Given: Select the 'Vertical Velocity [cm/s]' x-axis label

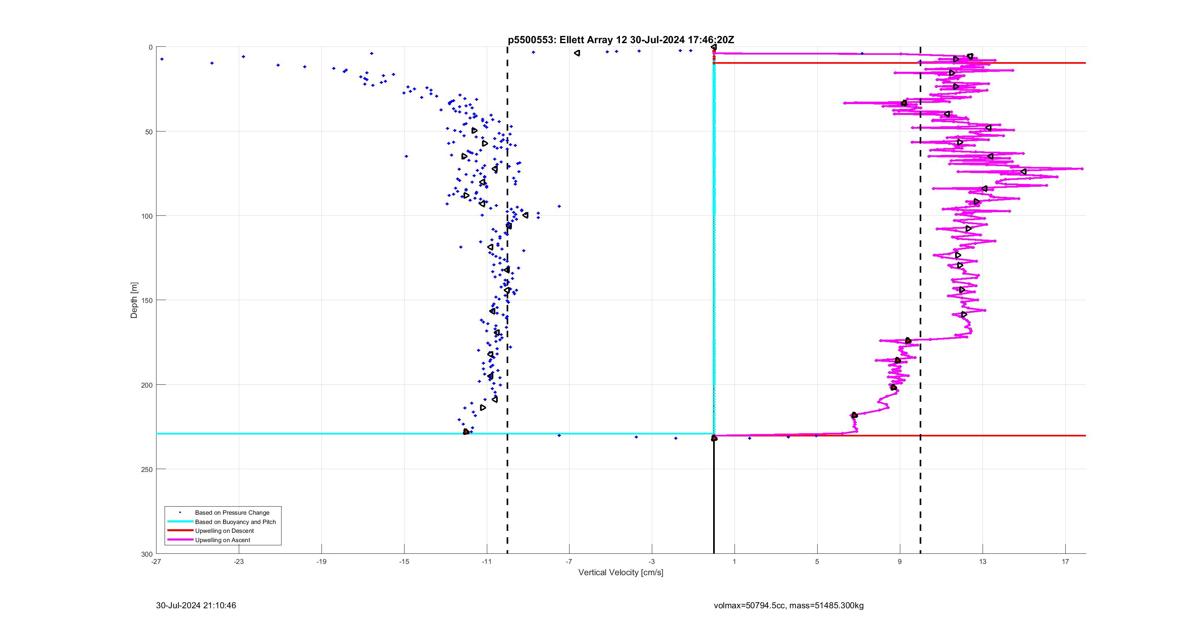Looking at the screenshot, I should [x=621, y=573].
